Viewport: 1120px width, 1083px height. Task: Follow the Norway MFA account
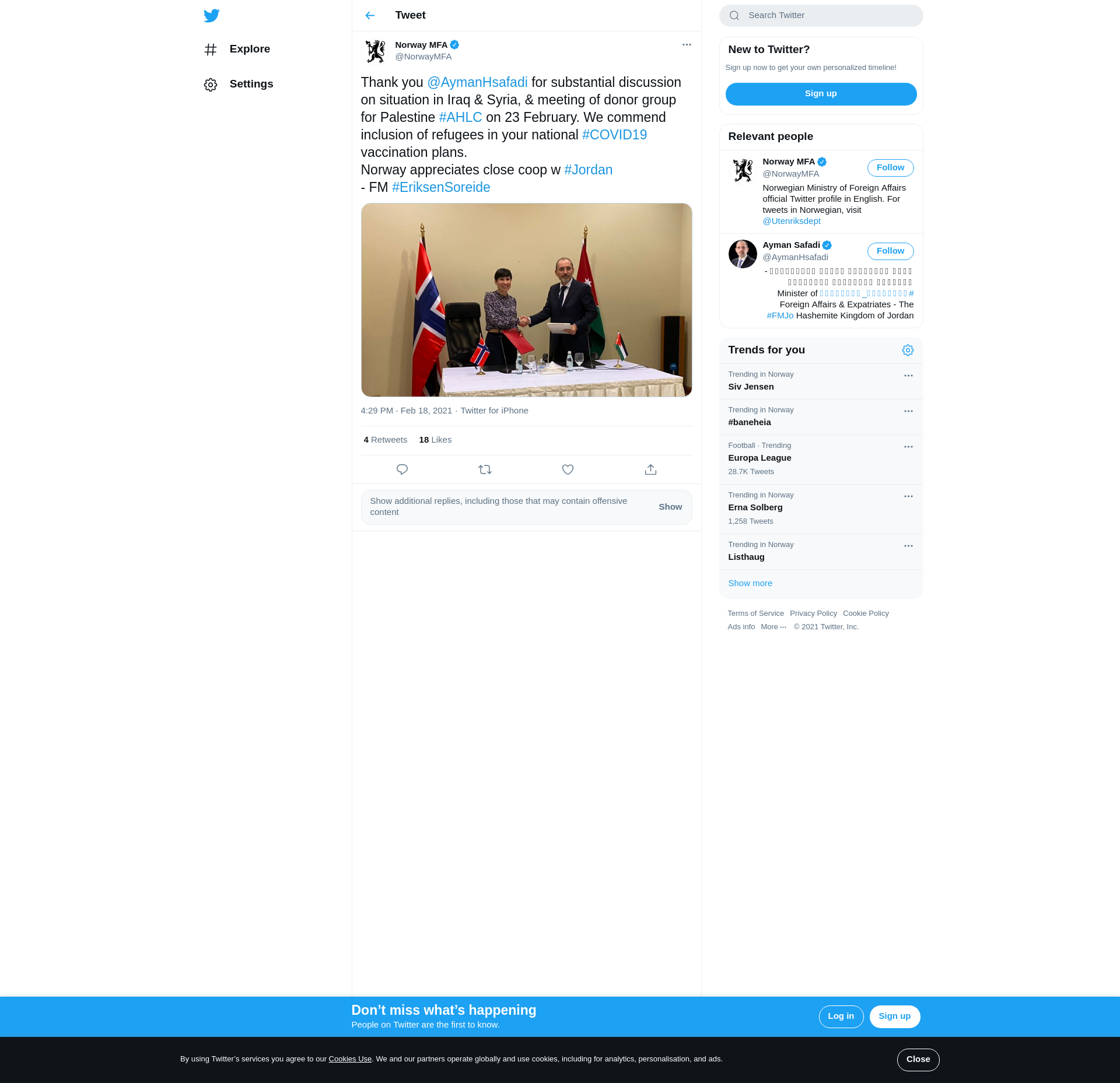pos(890,168)
